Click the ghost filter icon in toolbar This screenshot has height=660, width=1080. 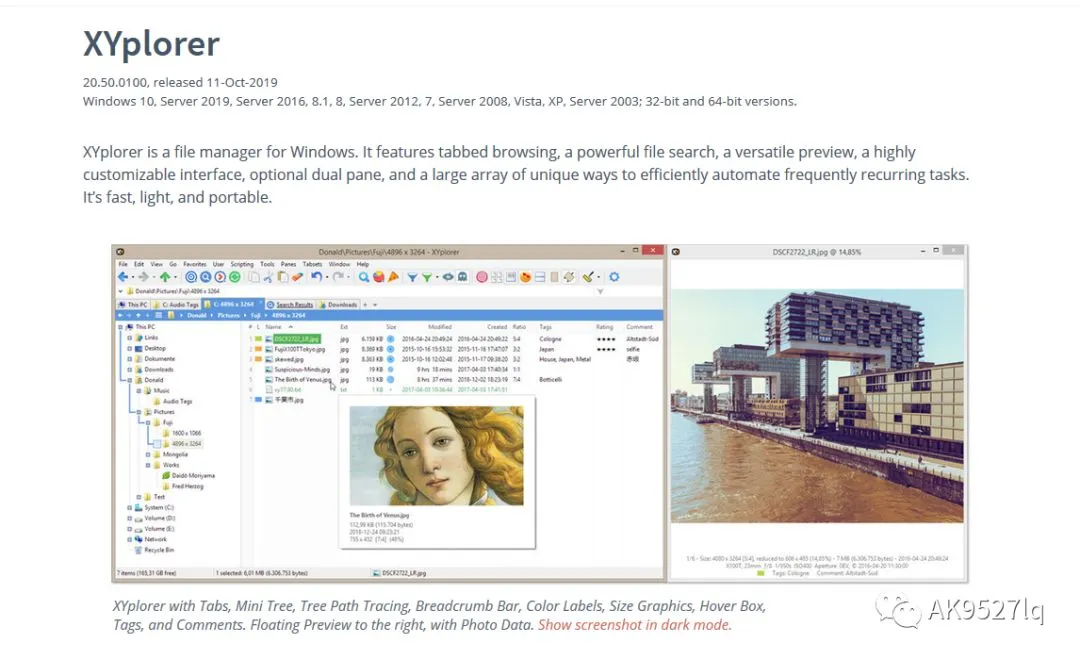click(462, 276)
